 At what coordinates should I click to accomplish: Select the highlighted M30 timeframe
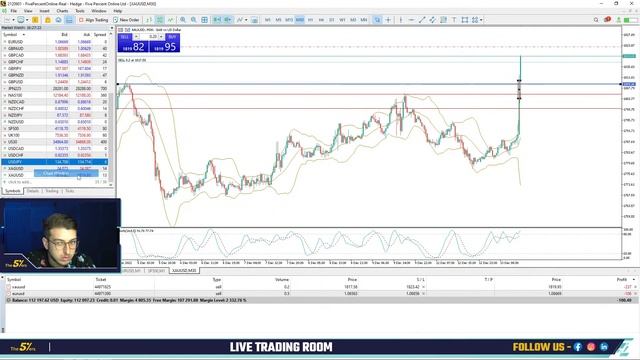[x=300, y=20]
